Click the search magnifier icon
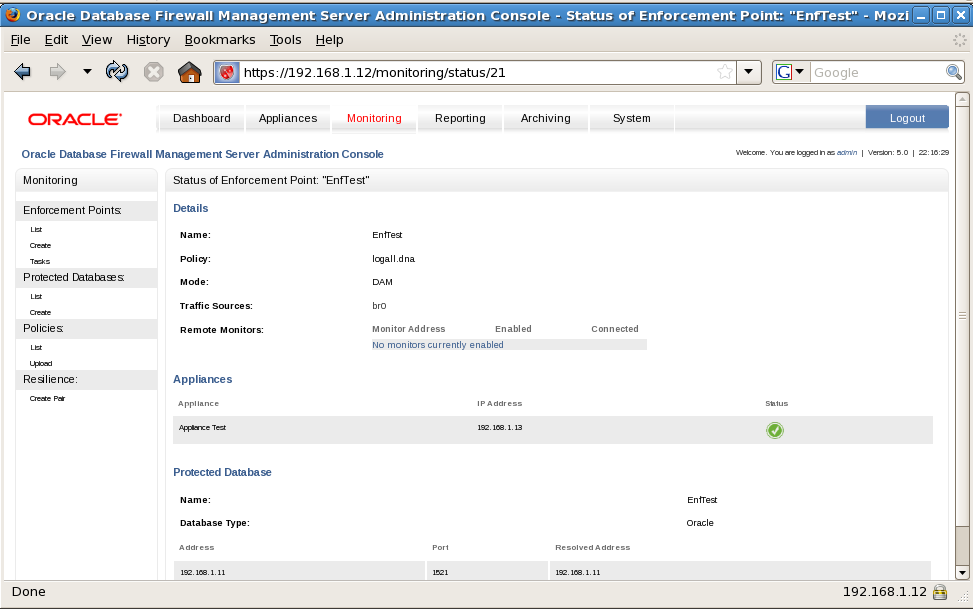 tap(954, 72)
